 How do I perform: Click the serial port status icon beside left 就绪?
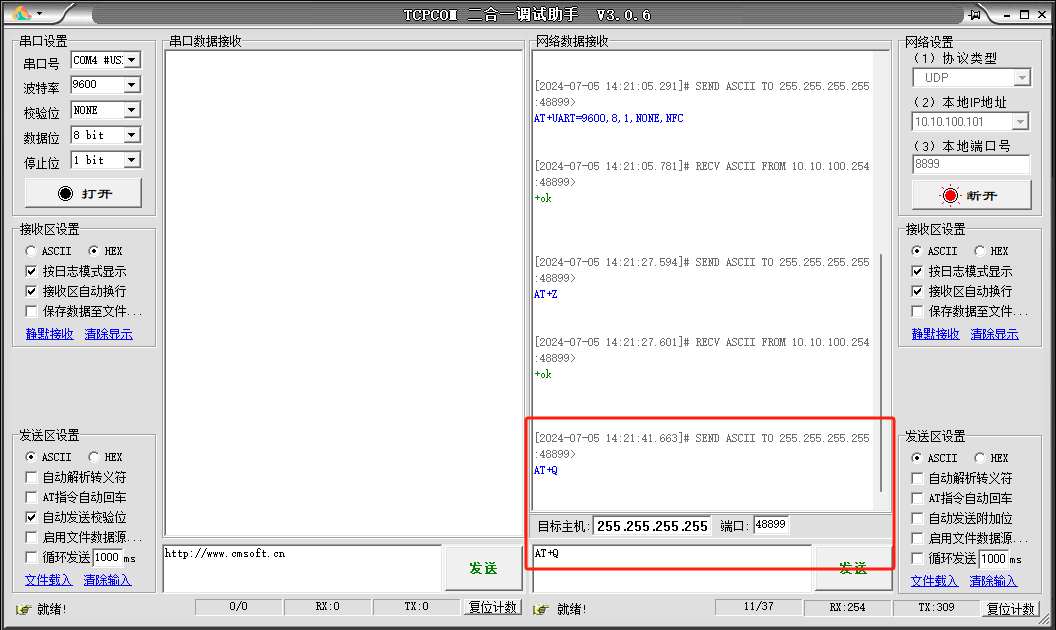[x=23, y=608]
